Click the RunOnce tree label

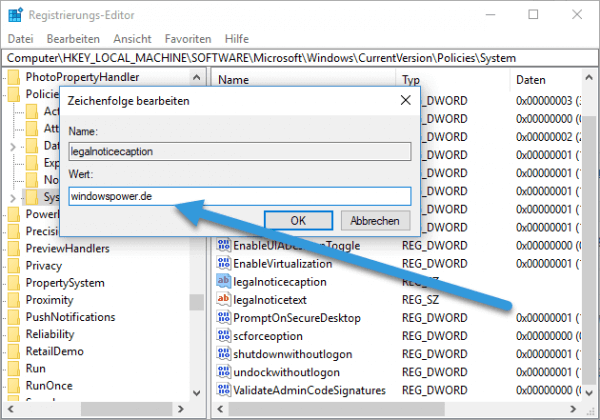(x=49, y=386)
